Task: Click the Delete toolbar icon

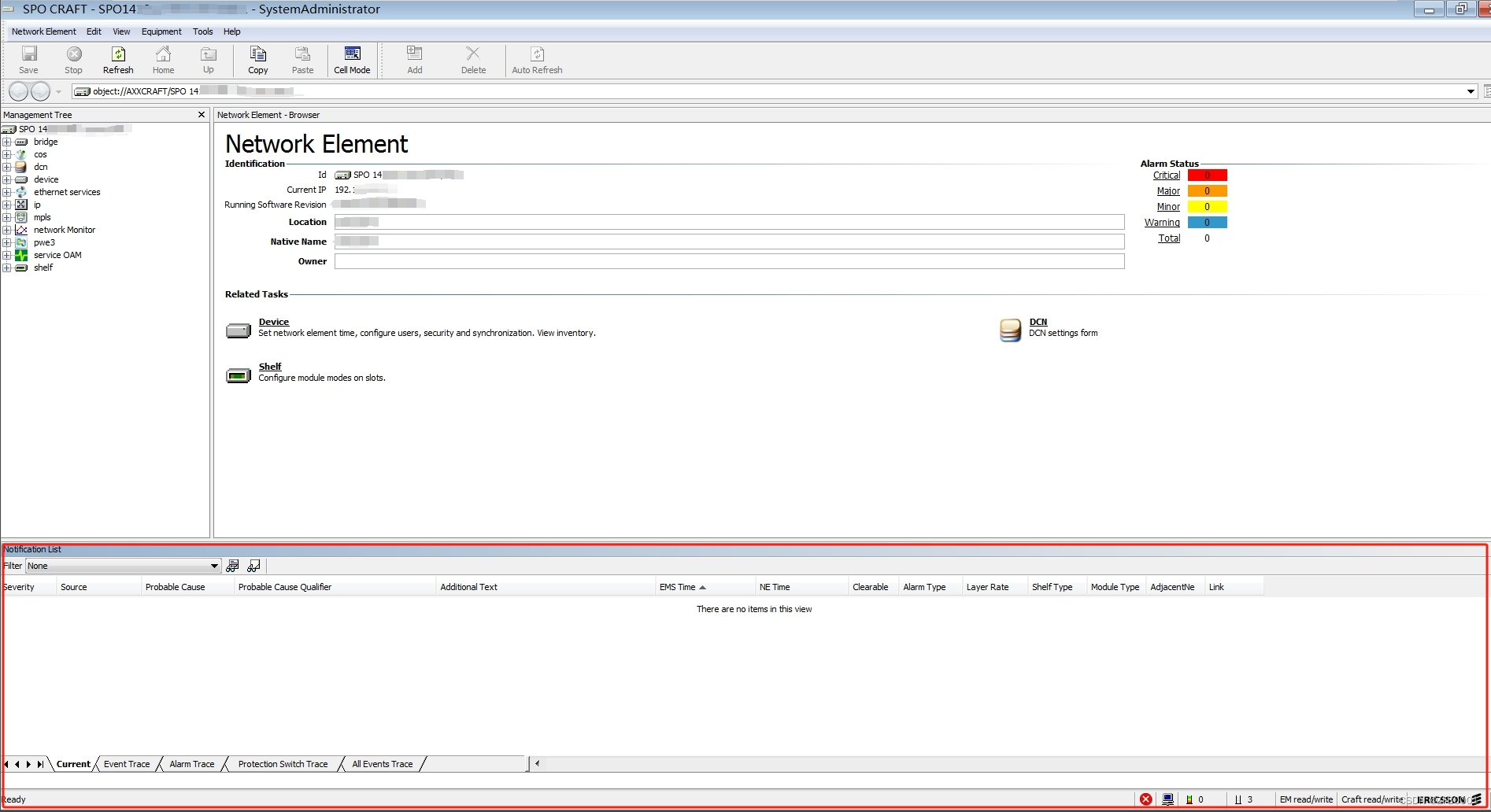Action: click(x=473, y=60)
